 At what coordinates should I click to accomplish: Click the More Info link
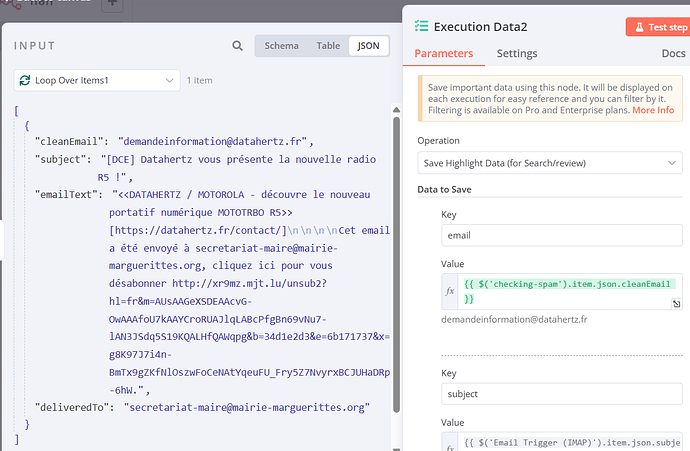tap(653, 110)
